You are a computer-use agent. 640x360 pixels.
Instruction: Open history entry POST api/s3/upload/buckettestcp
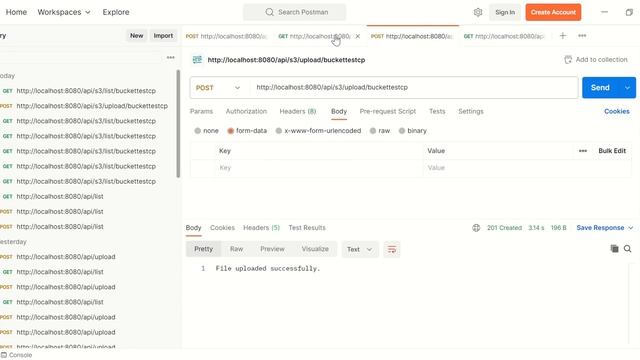click(84, 106)
